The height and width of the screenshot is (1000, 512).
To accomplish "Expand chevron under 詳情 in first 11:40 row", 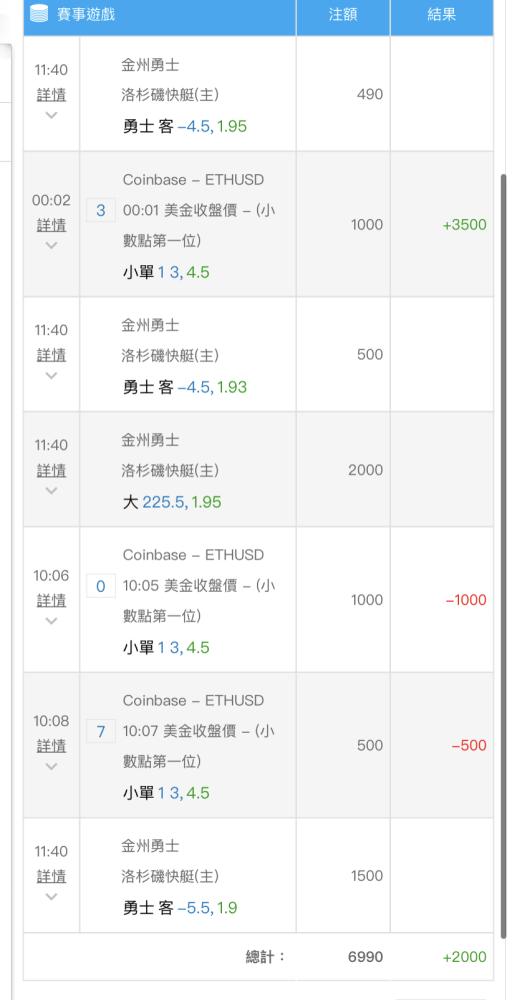I will (x=52, y=115).
